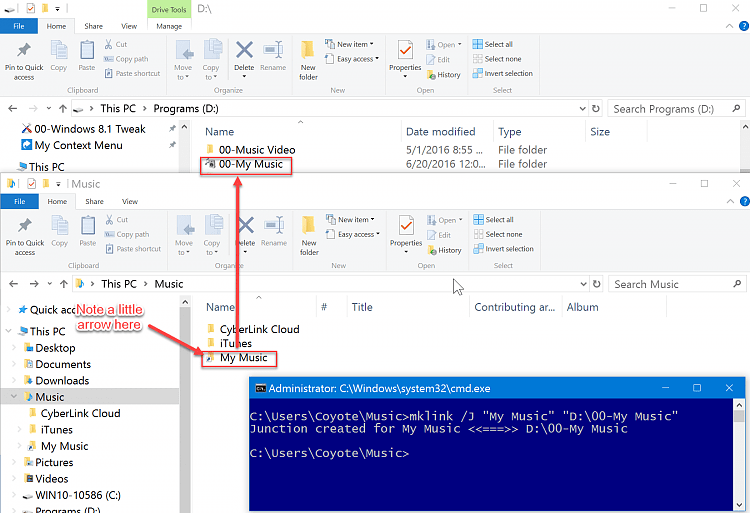Click Rename in Music window ribbon
The height and width of the screenshot is (513, 750).
click(274, 232)
